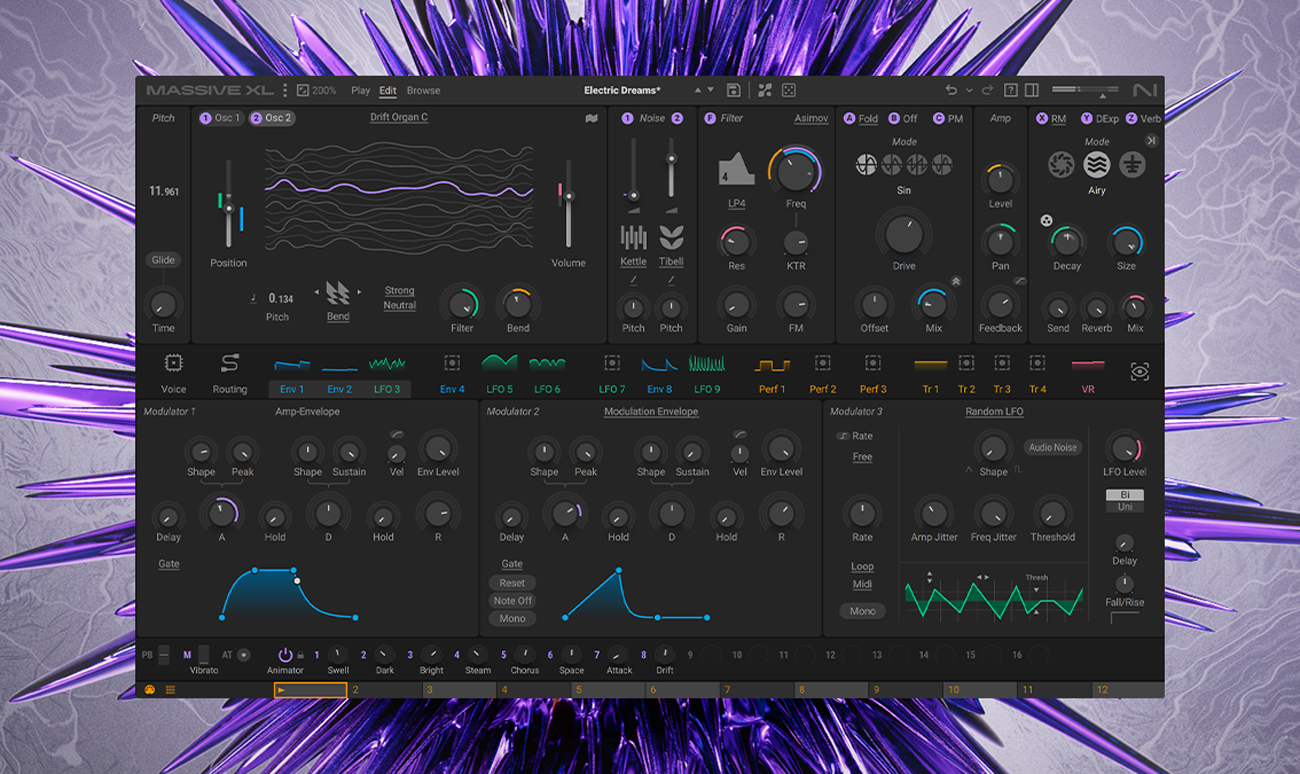The width and height of the screenshot is (1300, 774).
Task: Click the Native Instruments NI logo
Action: 1145,90
